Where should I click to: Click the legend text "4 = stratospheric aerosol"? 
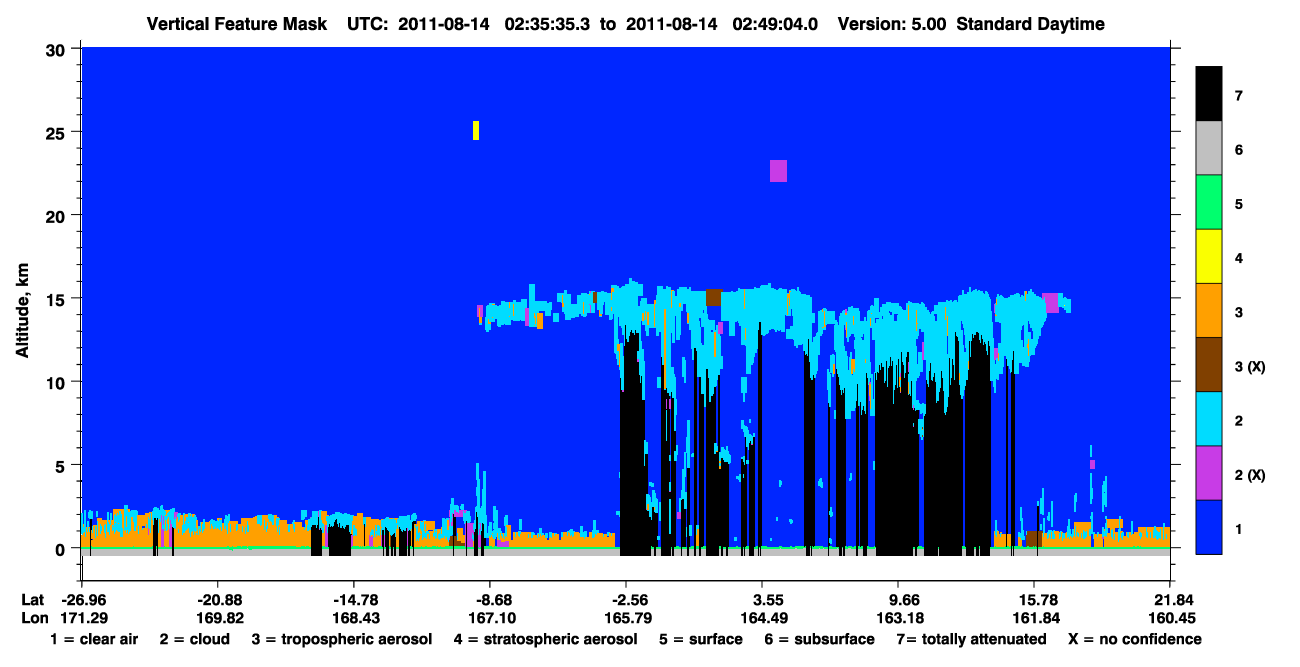click(x=545, y=639)
